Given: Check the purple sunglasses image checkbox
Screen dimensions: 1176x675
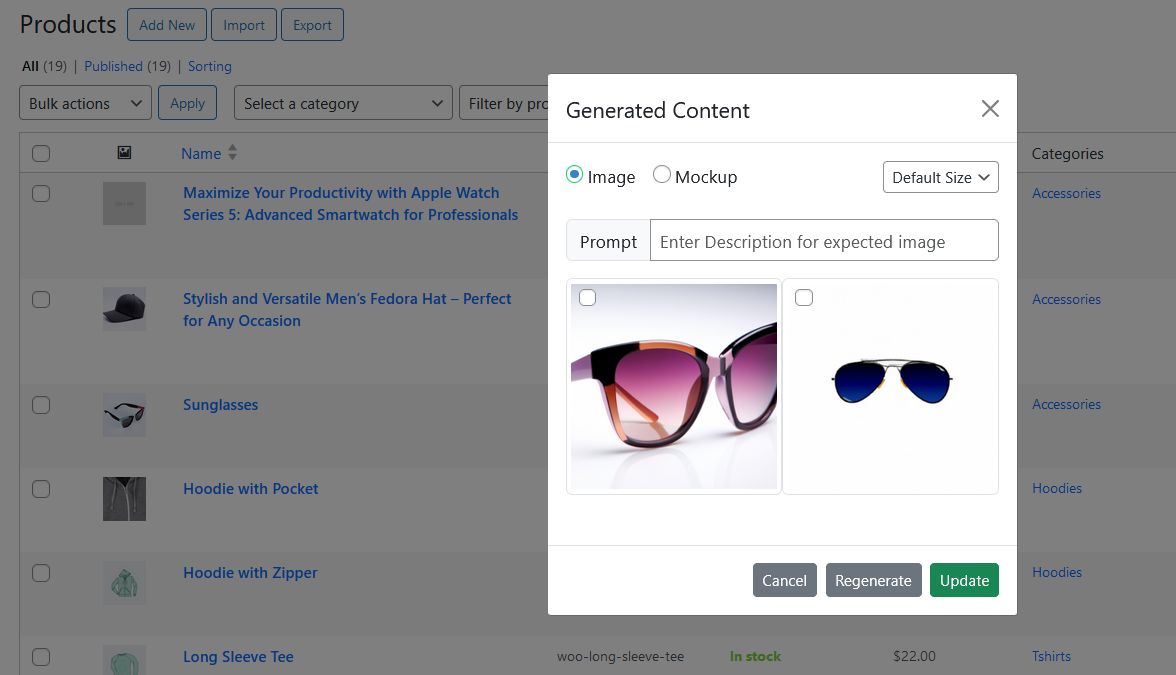Looking at the screenshot, I should [588, 298].
